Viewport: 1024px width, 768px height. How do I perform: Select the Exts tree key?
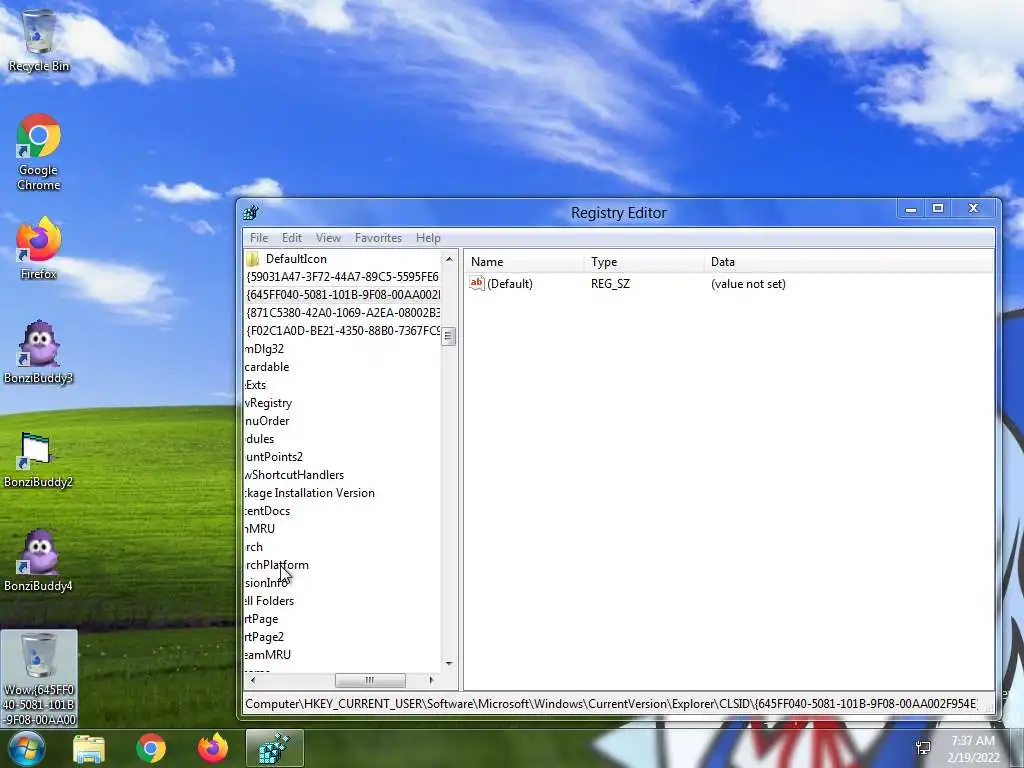[x=255, y=385]
